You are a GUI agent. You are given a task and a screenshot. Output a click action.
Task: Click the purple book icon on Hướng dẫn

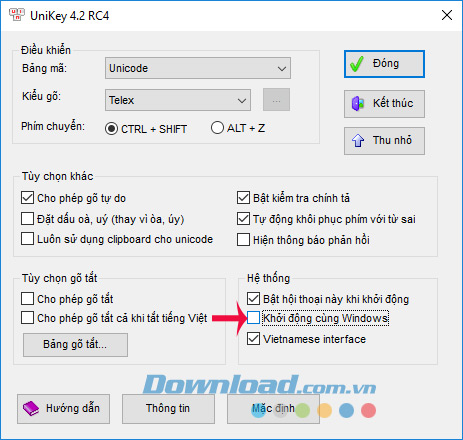(x=31, y=409)
